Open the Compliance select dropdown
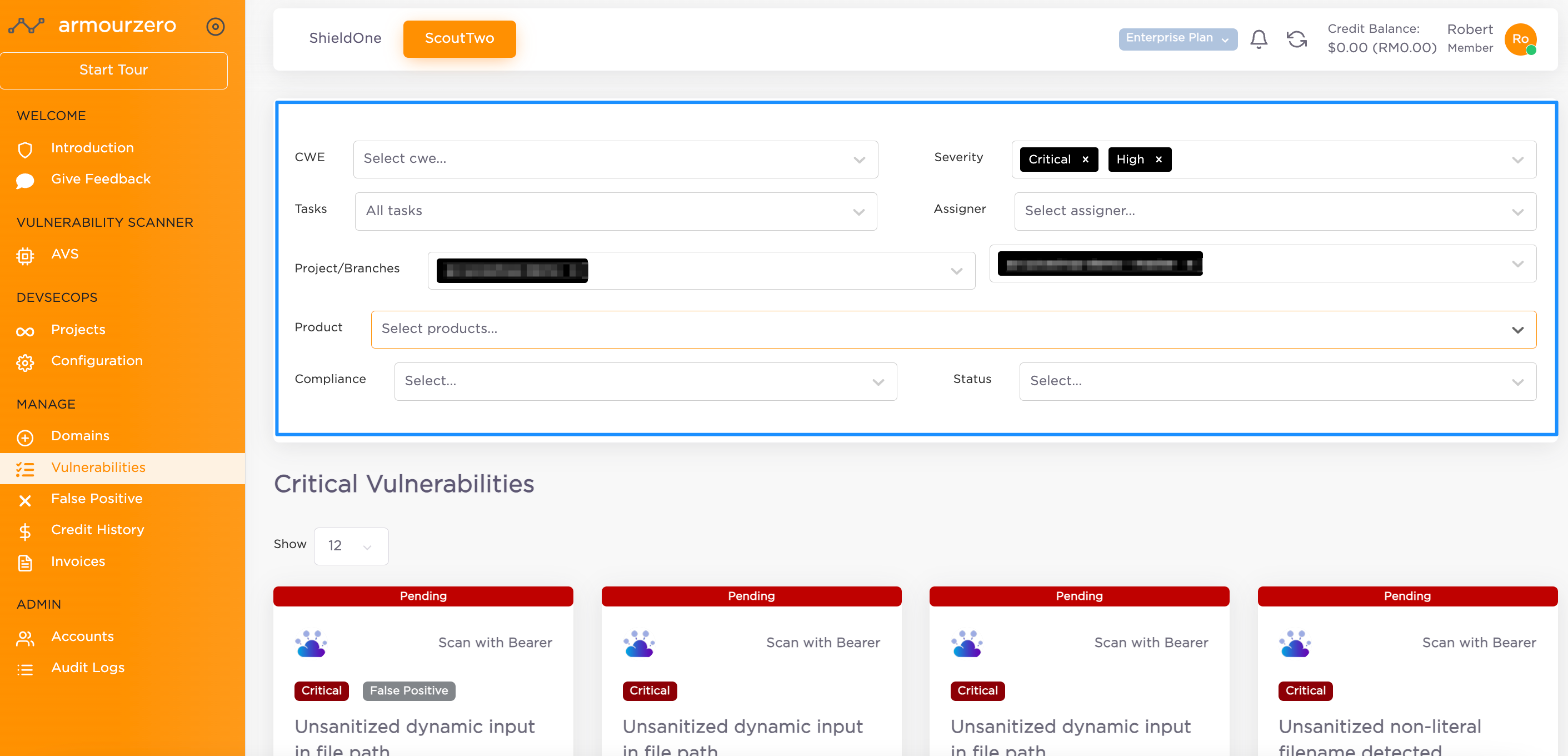This screenshot has width=1568, height=756. click(x=645, y=381)
